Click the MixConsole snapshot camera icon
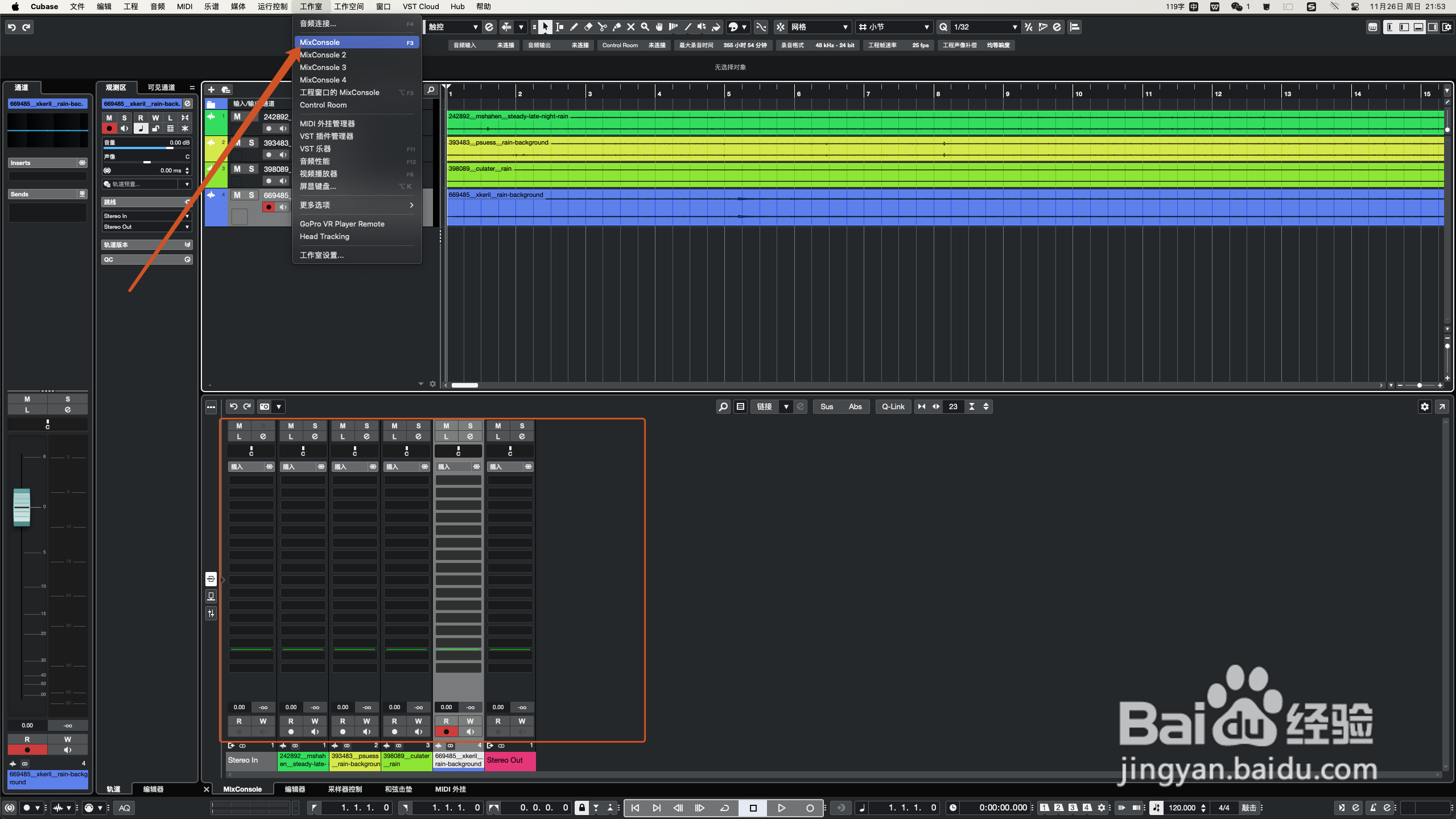1456x819 pixels. tap(265, 406)
